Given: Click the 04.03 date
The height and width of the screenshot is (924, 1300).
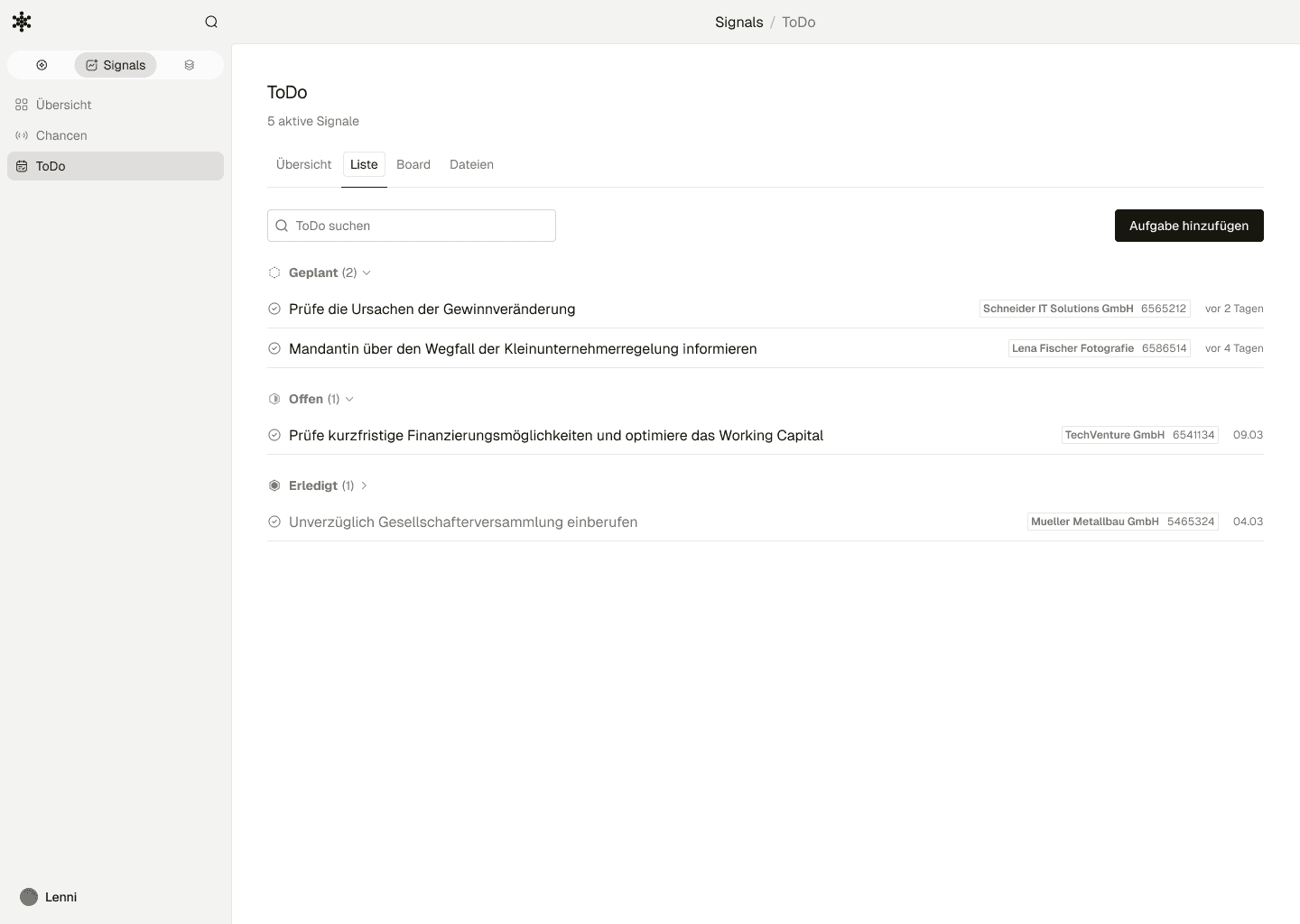Looking at the screenshot, I should 1248,522.
